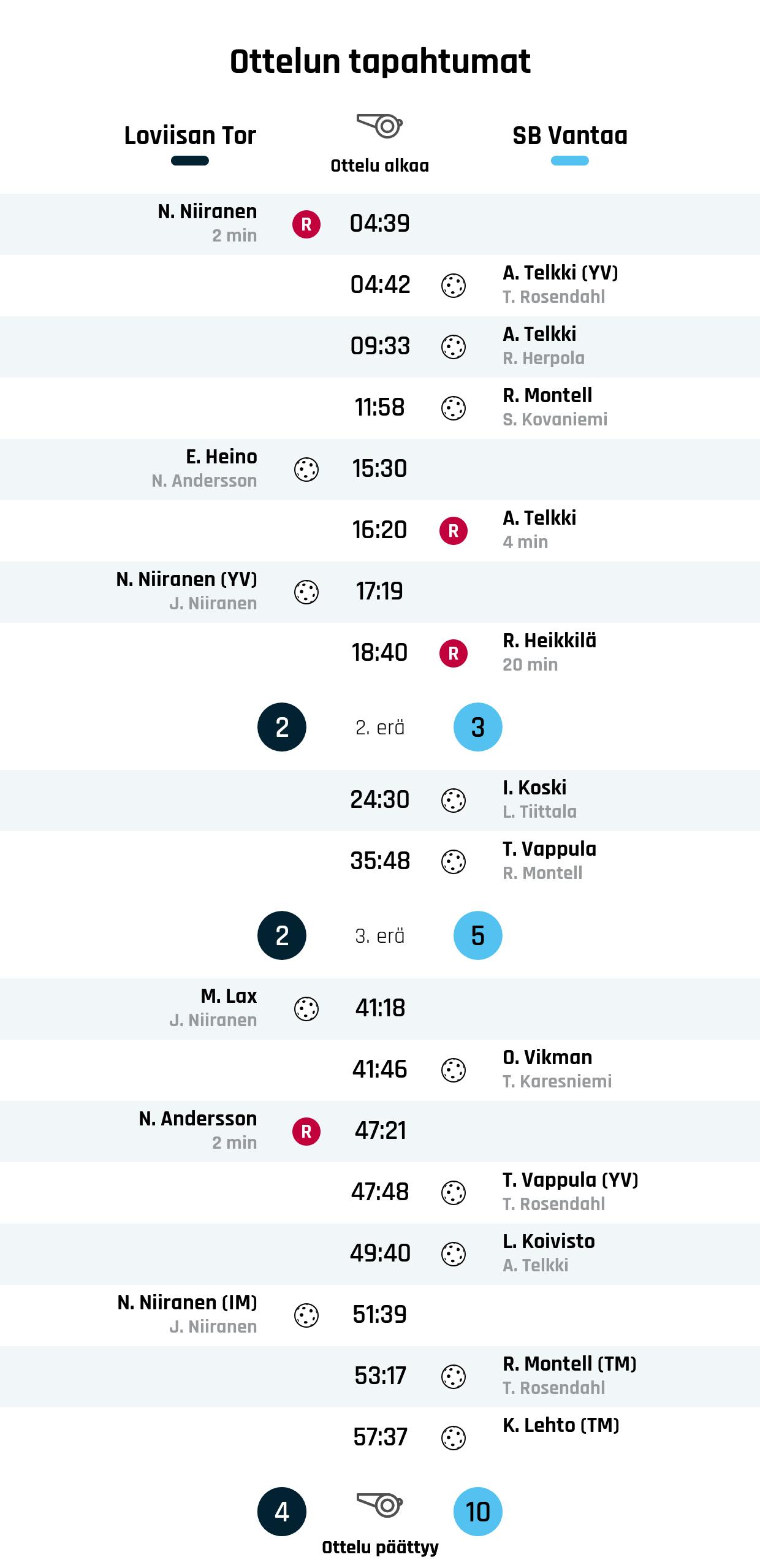
Task: Click the goal ball icon at 41:18
Action: point(306,1009)
